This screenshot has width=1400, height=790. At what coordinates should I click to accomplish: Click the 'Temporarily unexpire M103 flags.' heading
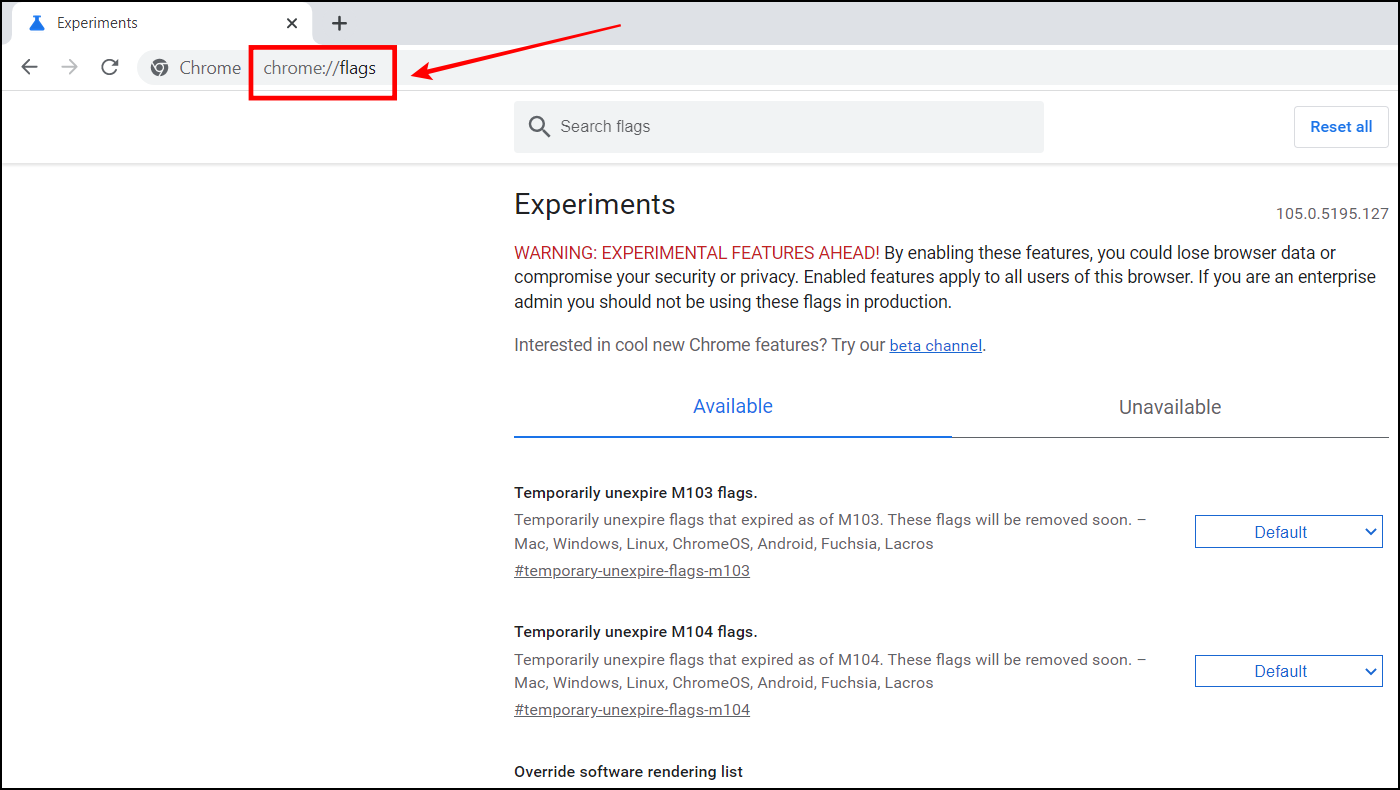pos(636,493)
